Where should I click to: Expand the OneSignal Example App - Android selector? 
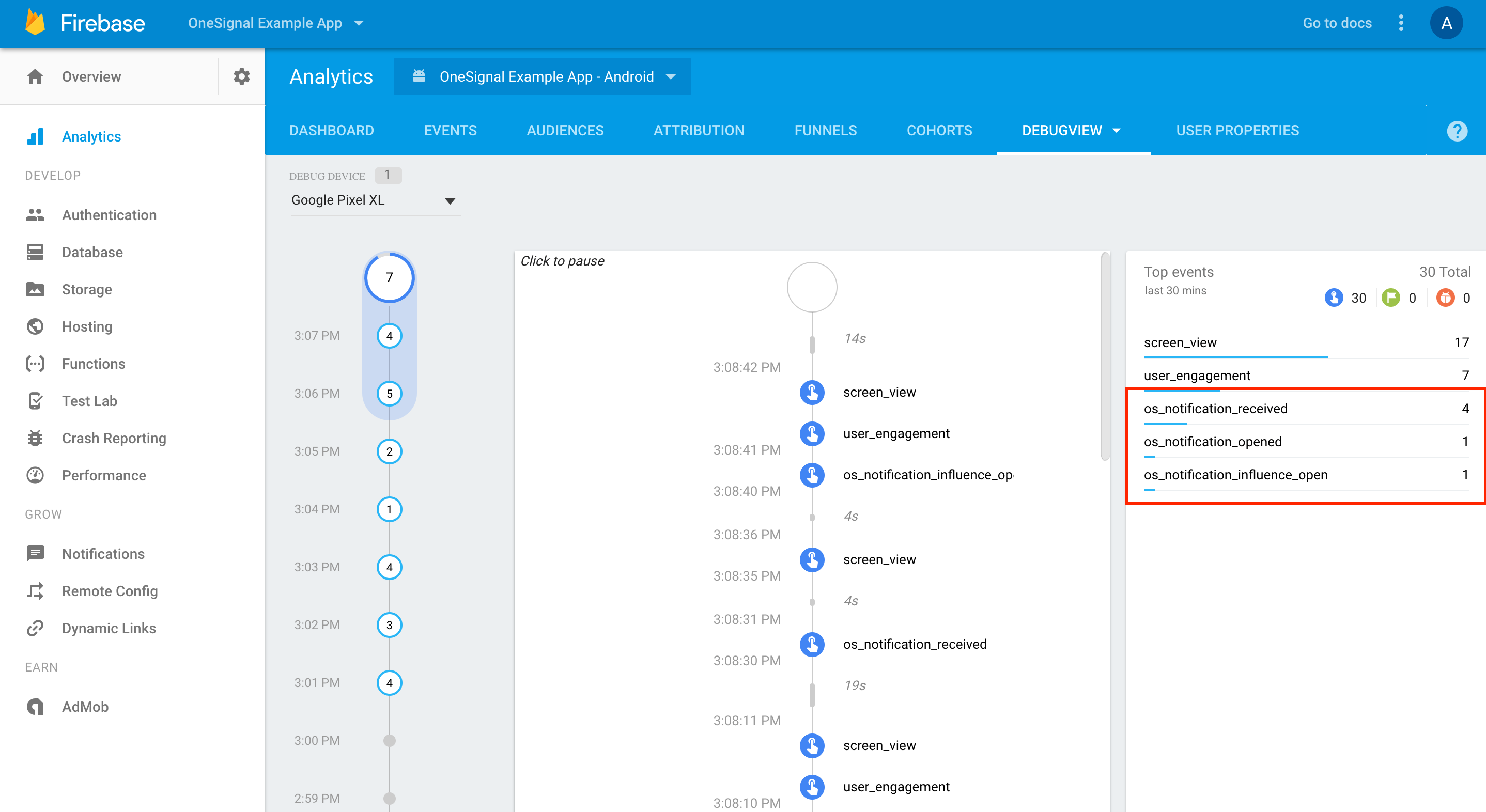[x=542, y=76]
